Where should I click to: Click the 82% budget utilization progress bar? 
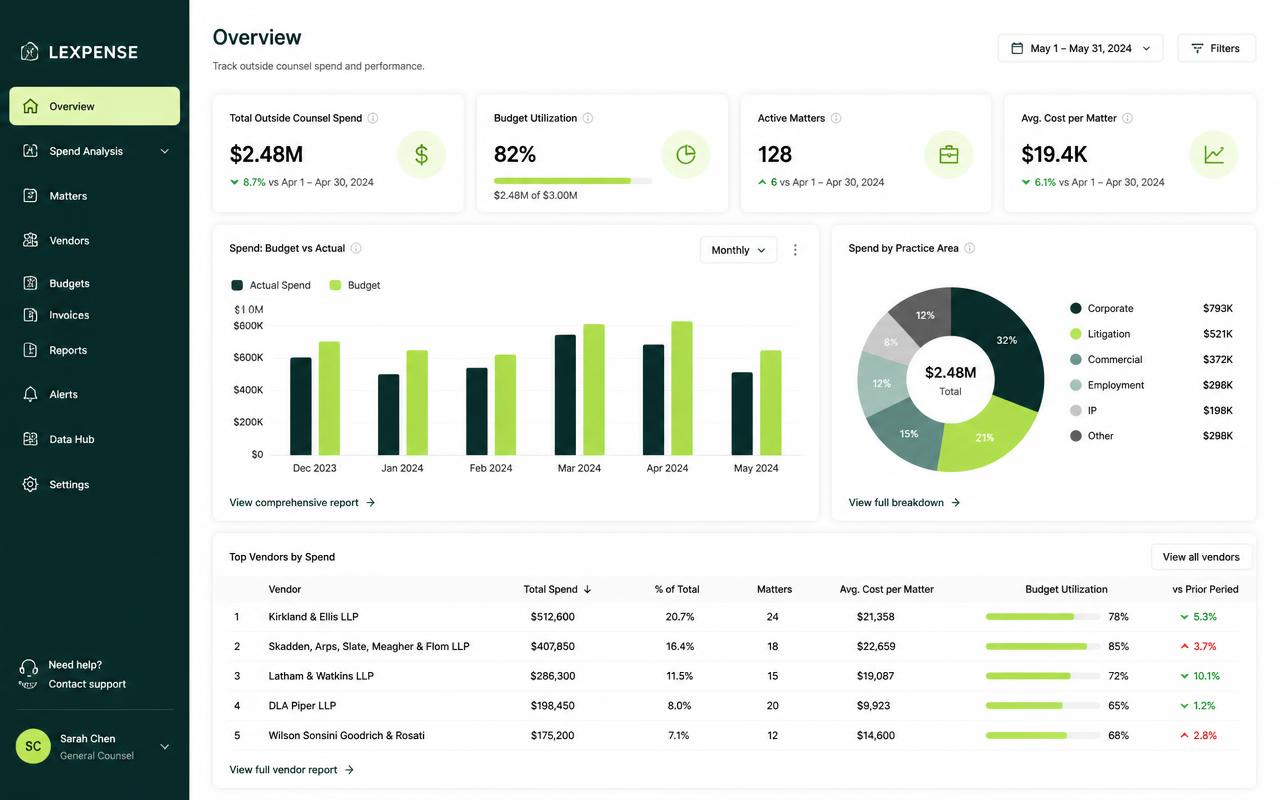(x=573, y=181)
